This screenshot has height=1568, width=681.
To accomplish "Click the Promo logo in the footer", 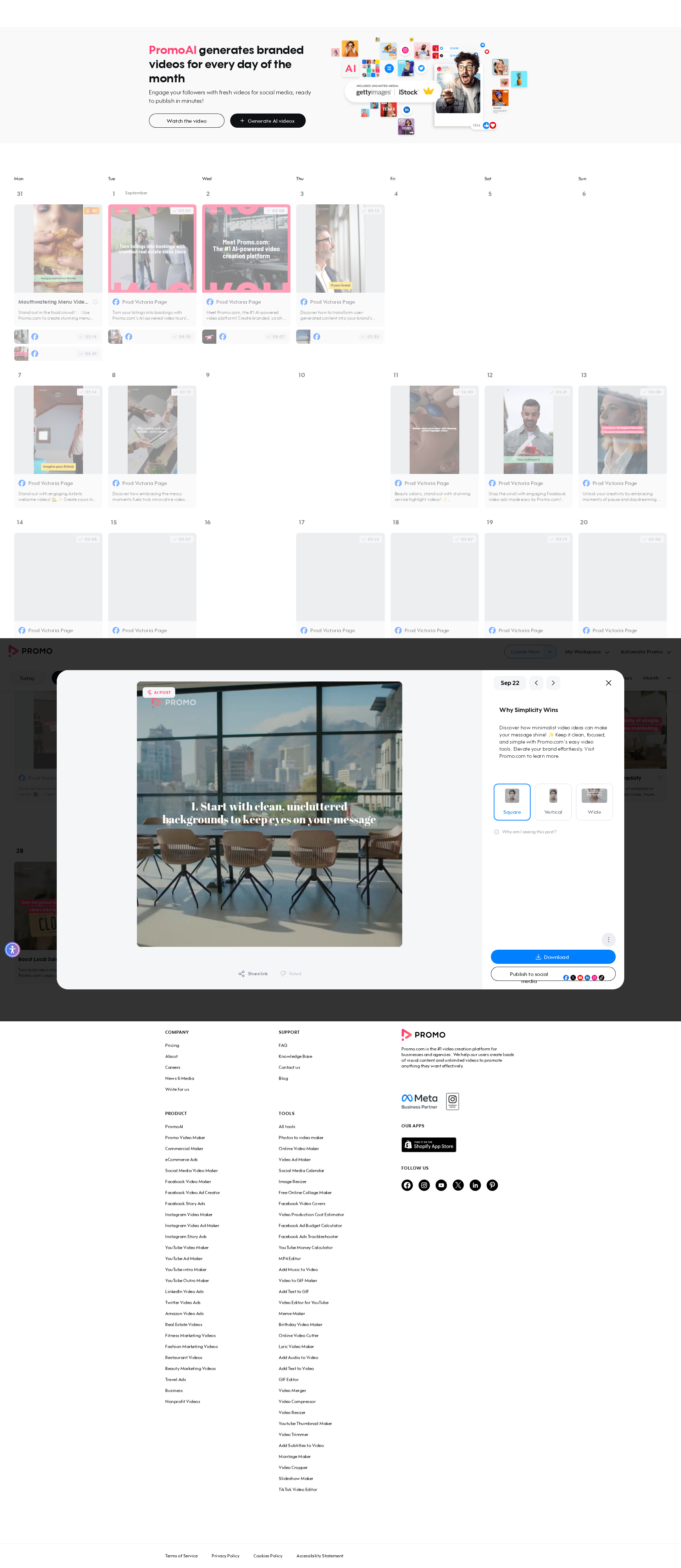I will 423,1034.
